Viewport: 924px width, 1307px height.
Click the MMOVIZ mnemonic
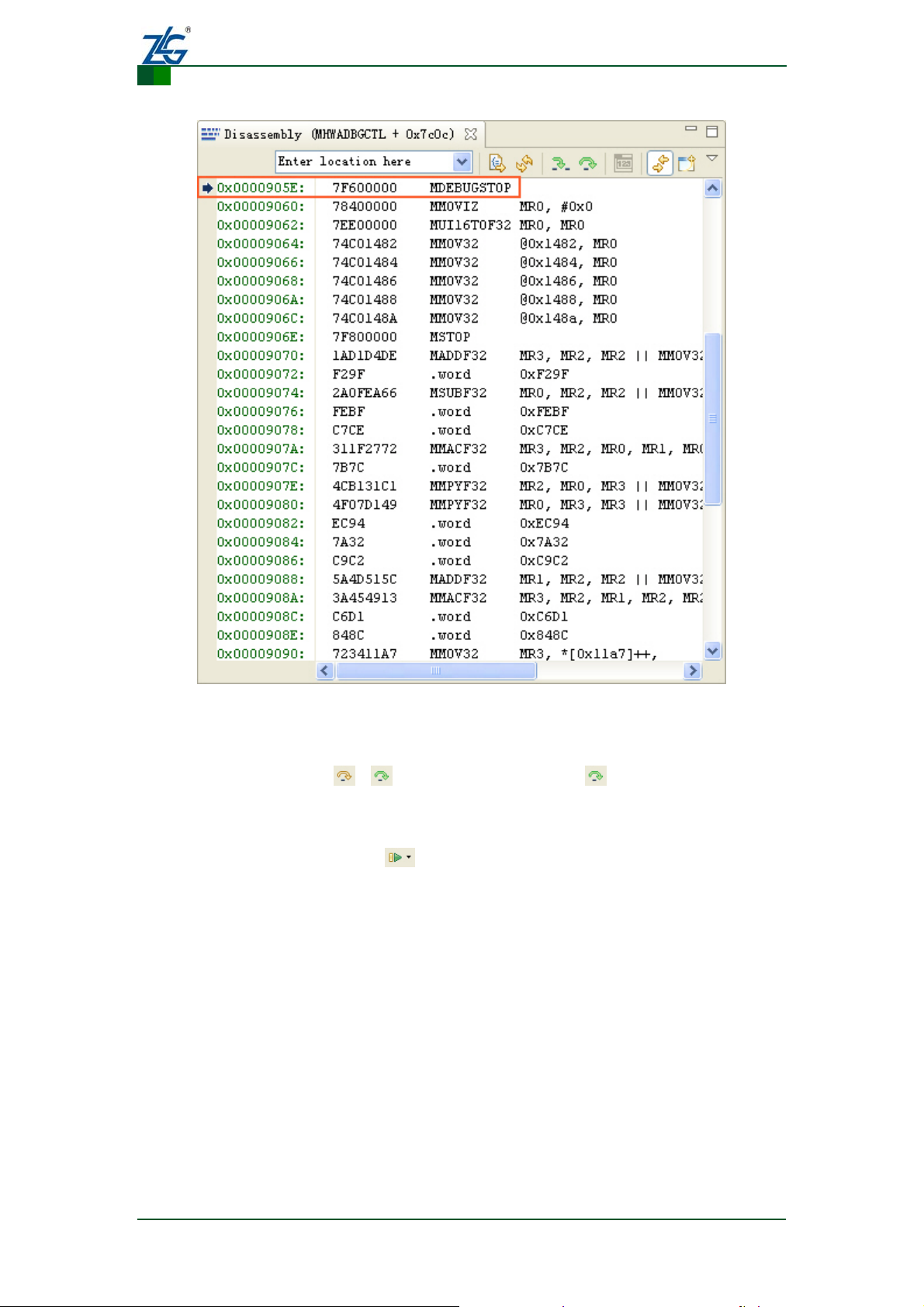pos(454,206)
